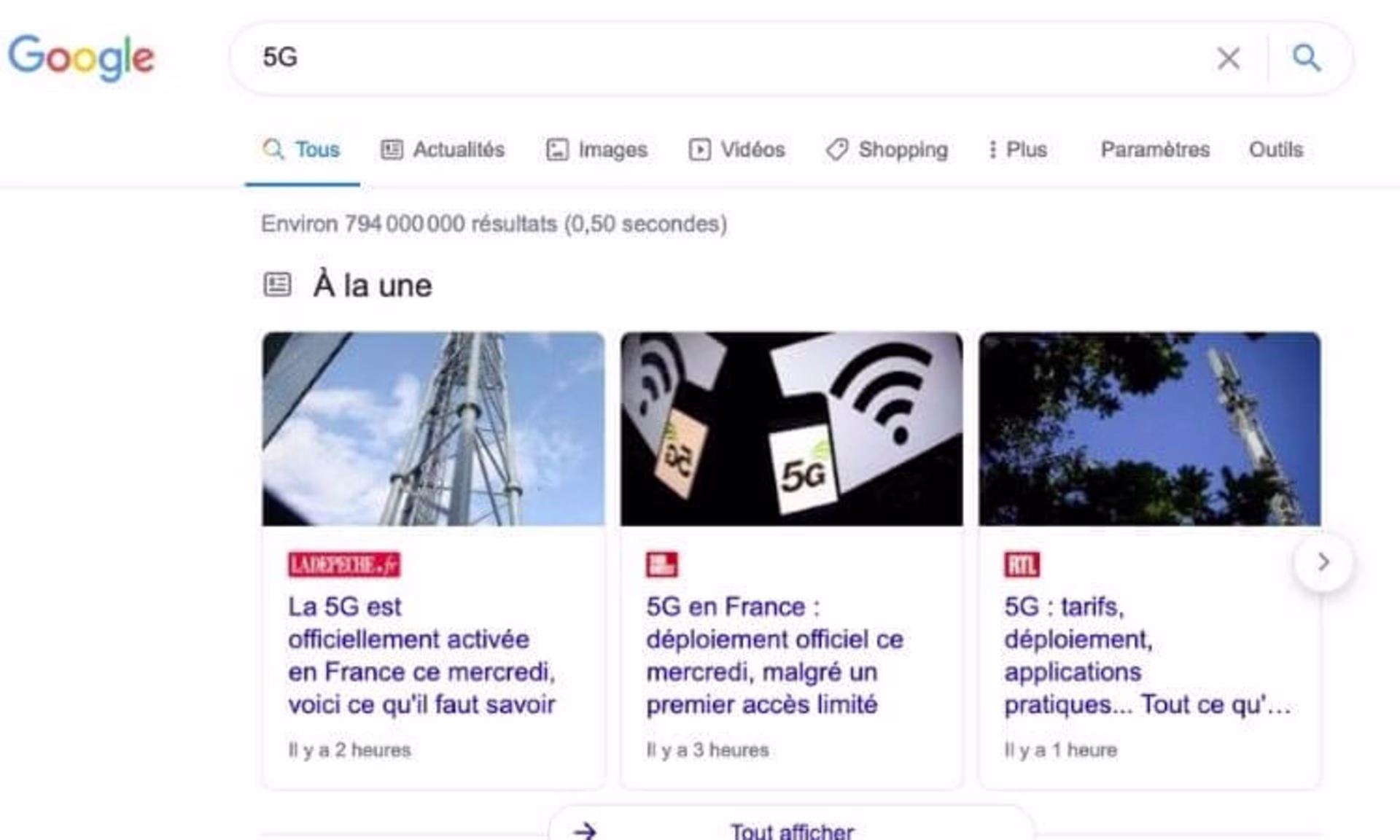Viewport: 1400px width, 840px height.
Task: Click the cell tower thumbnail image
Action: pyautogui.click(x=433, y=429)
